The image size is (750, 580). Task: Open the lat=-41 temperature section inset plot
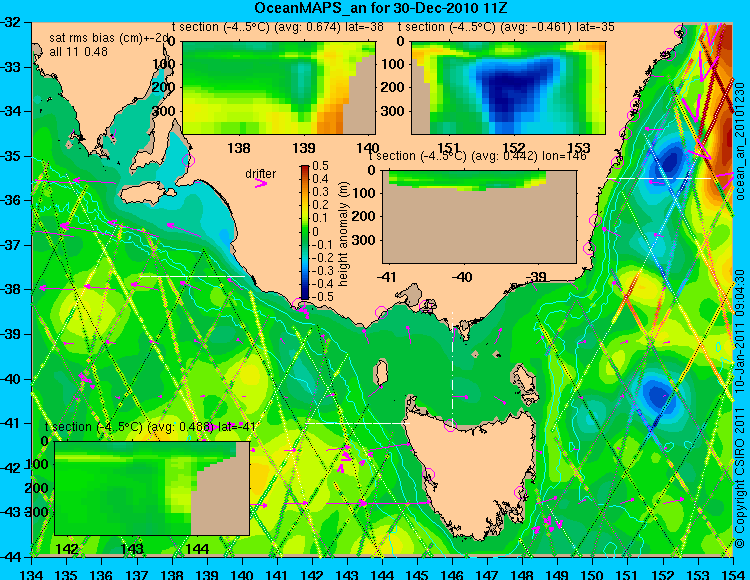[x=152, y=488]
